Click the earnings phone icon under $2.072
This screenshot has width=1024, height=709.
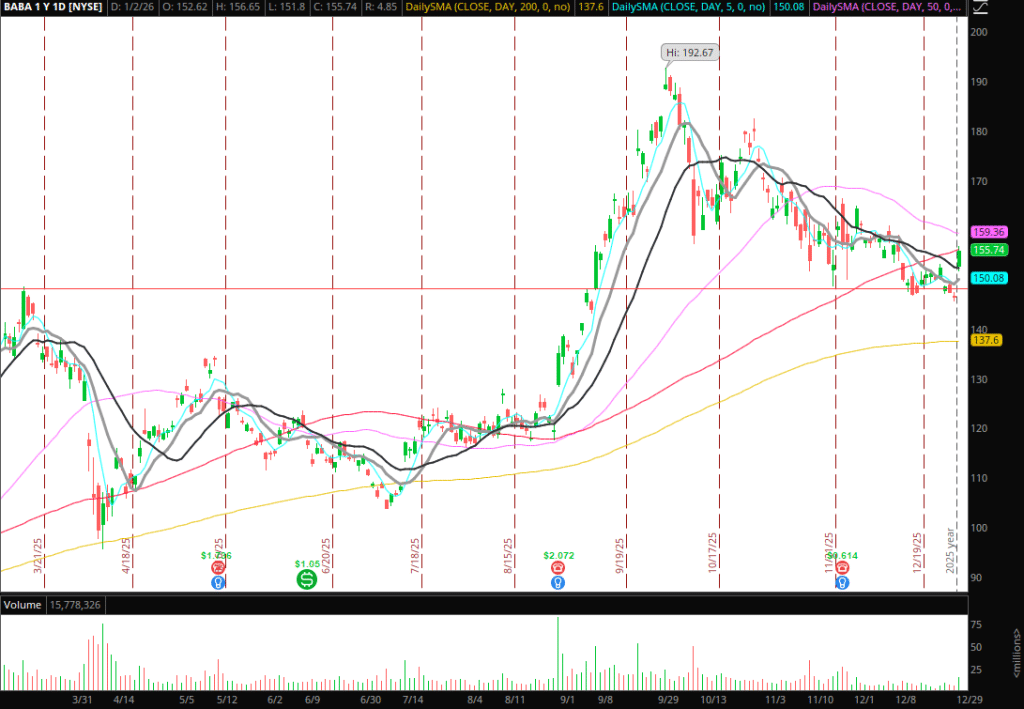557,567
